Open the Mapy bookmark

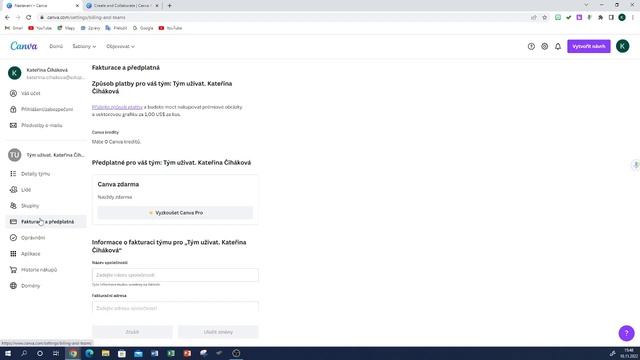[66, 28]
